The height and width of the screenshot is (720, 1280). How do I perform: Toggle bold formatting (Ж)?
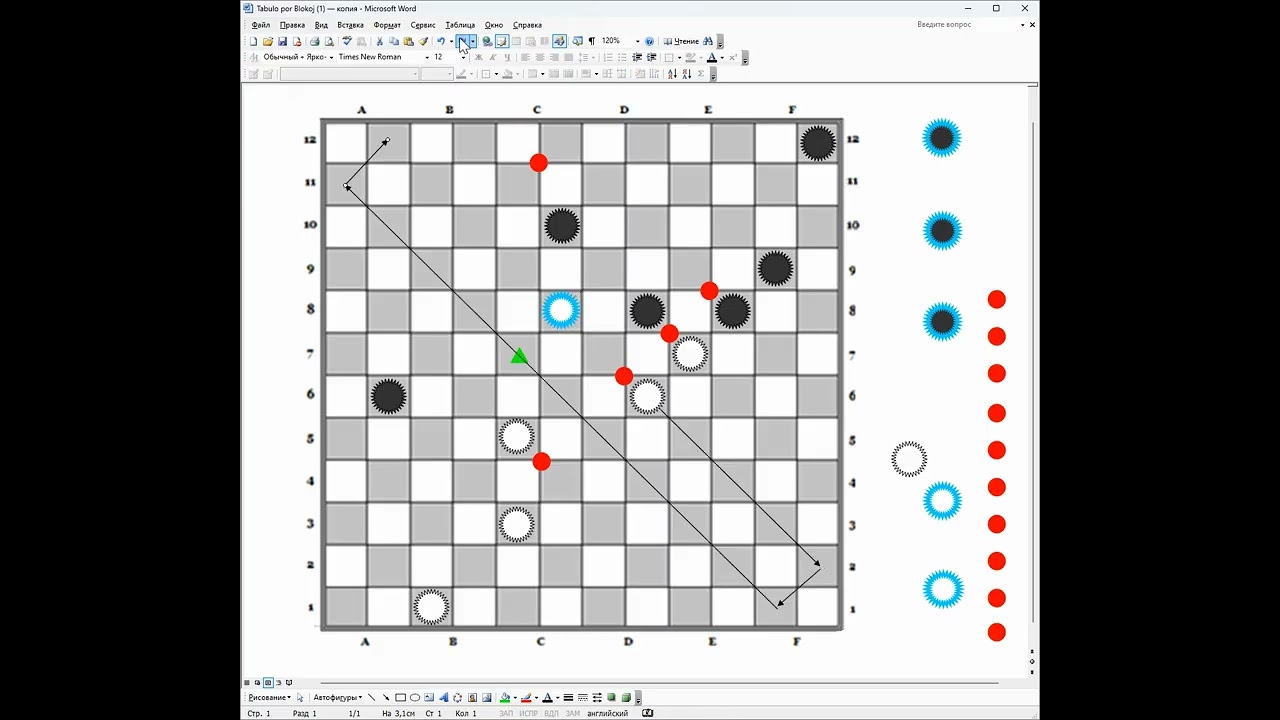[478, 57]
